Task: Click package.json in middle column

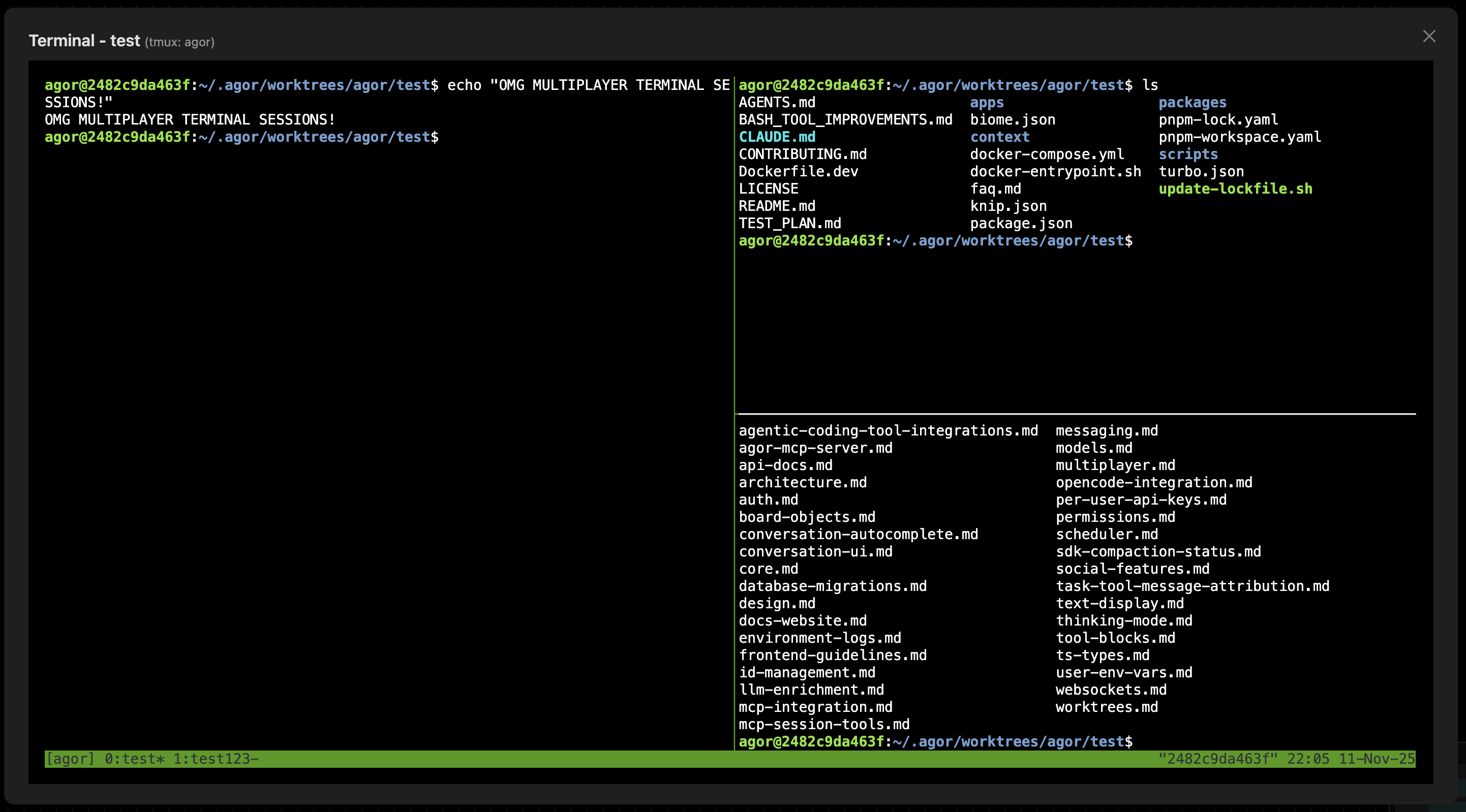Action: pyautogui.click(x=1022, y=223)
